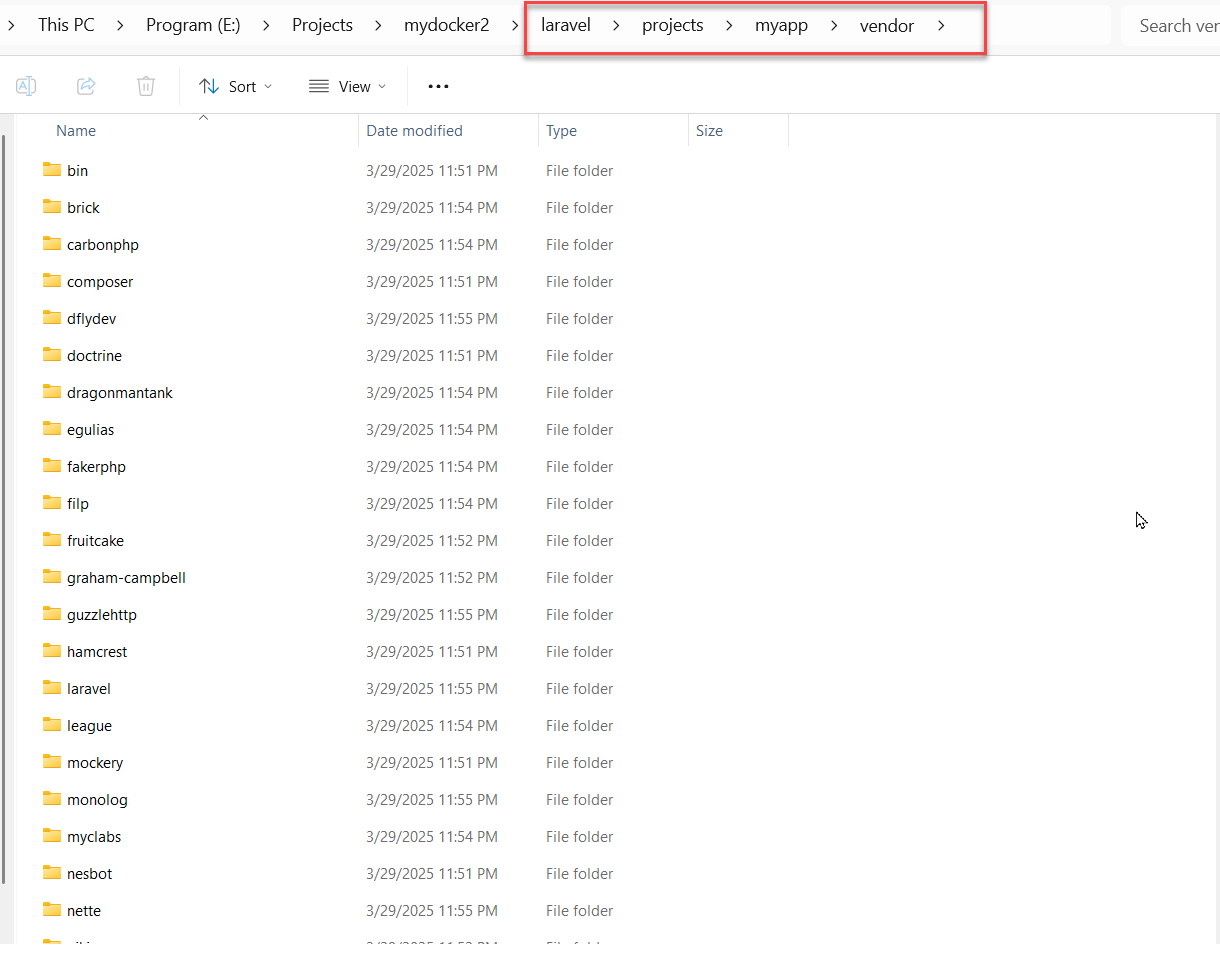This screenshot has width=1220, height=963.
Task: Select the hamcrest folder icon
Action: pos(52,651)
